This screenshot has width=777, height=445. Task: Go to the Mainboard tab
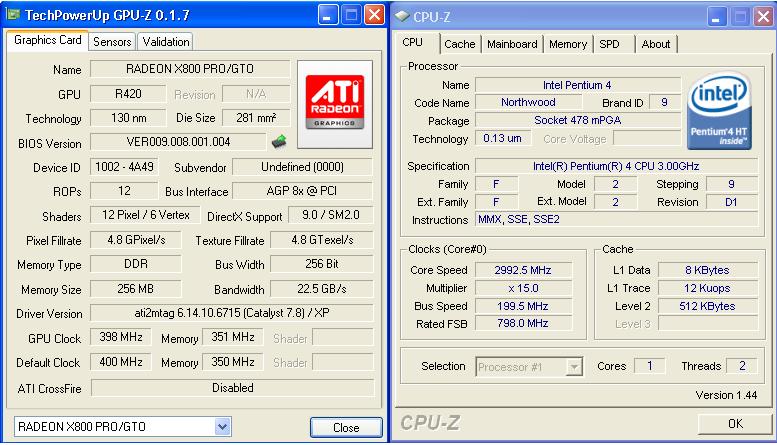(x=512, y=44)
